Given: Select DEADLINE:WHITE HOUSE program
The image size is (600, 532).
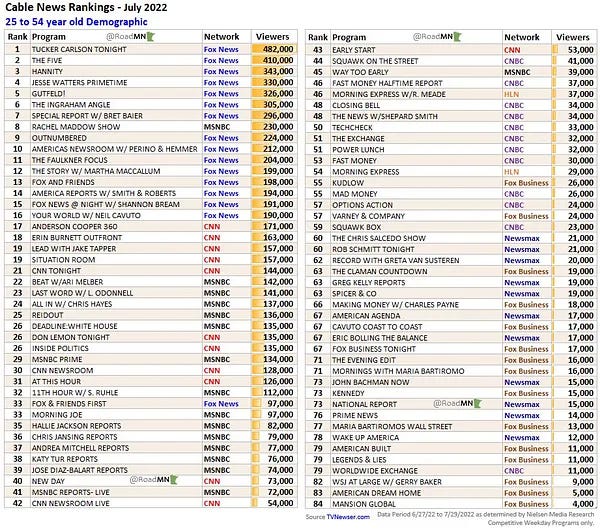Looking at the screenshot, I should tap(75, 327).
